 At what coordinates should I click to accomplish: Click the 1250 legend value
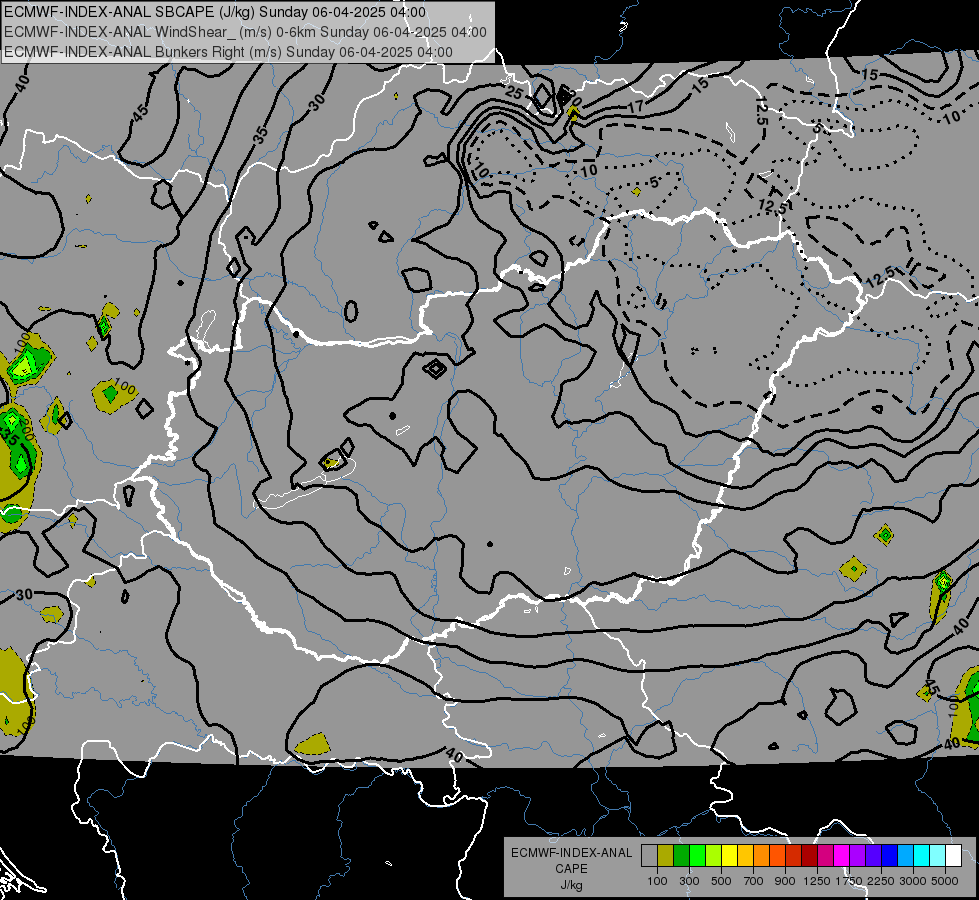click(x=817, y=881)
